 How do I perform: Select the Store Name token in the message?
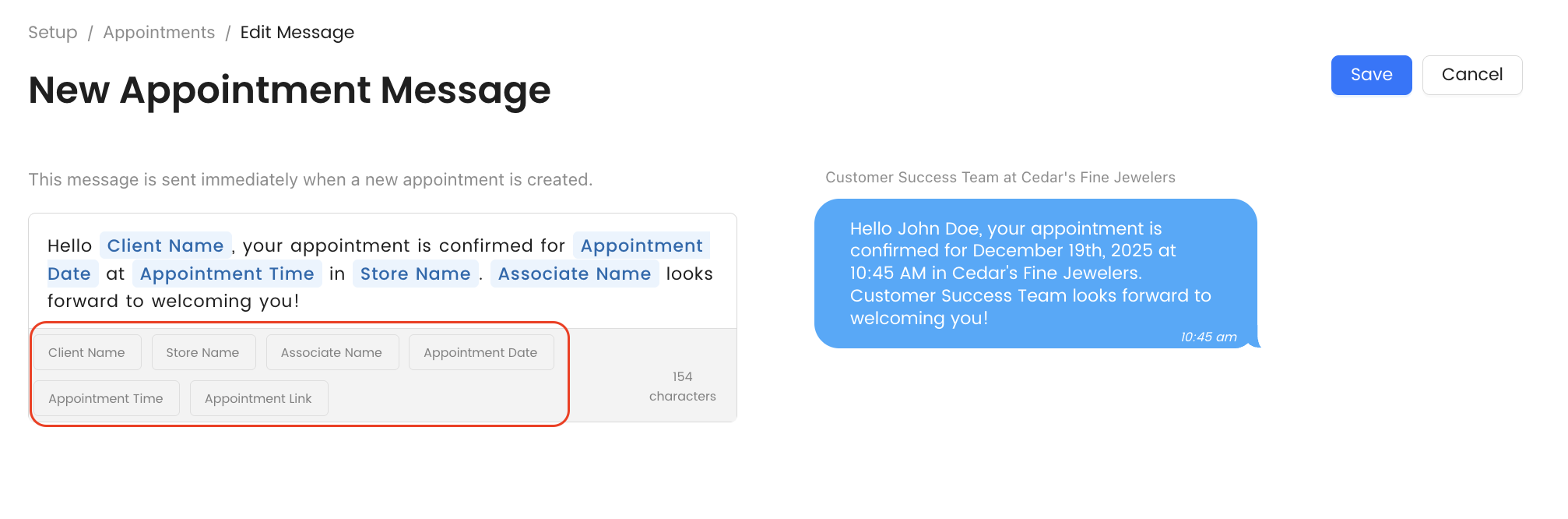pos(415,274)
